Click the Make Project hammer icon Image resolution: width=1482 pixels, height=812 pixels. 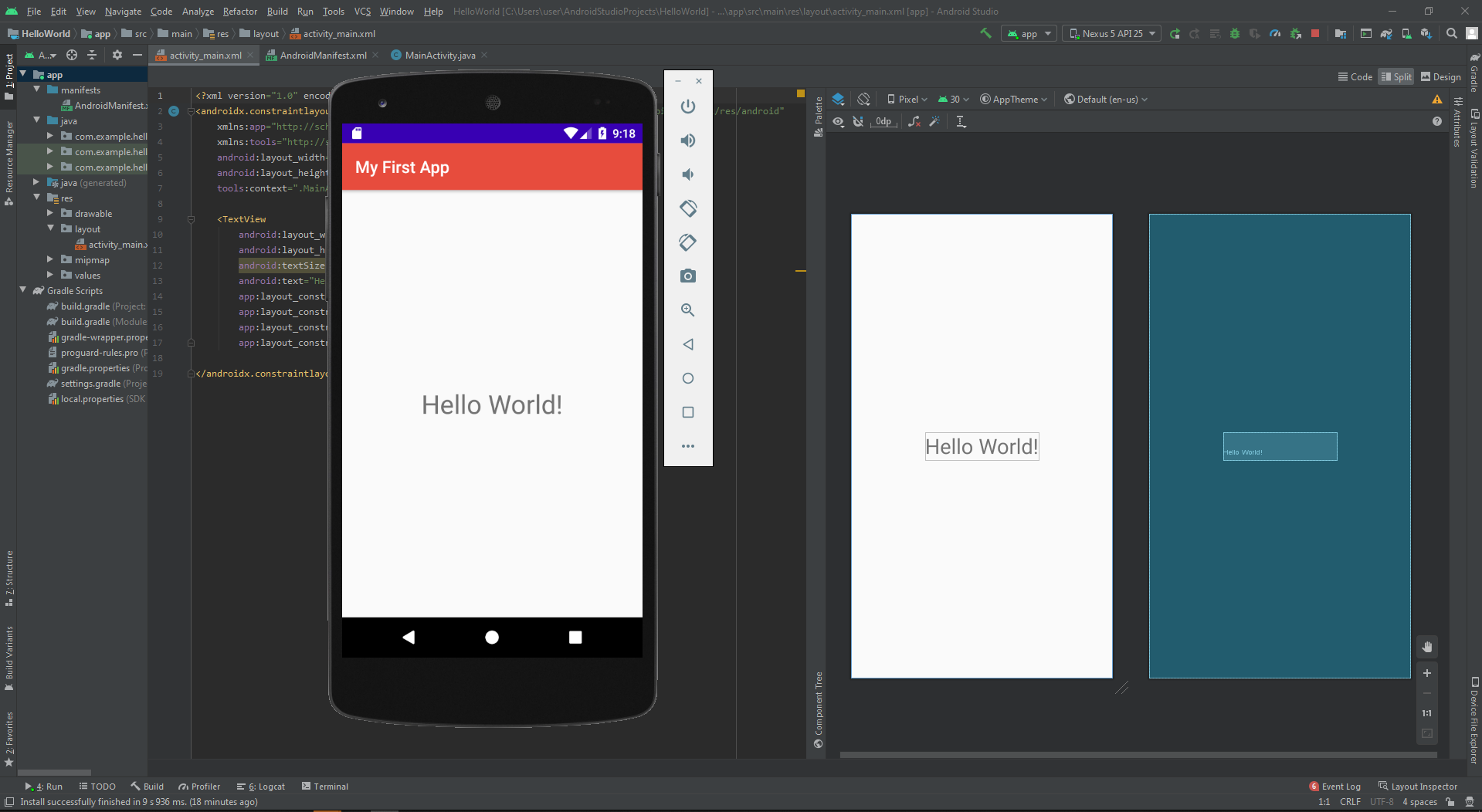click(985, 33)
